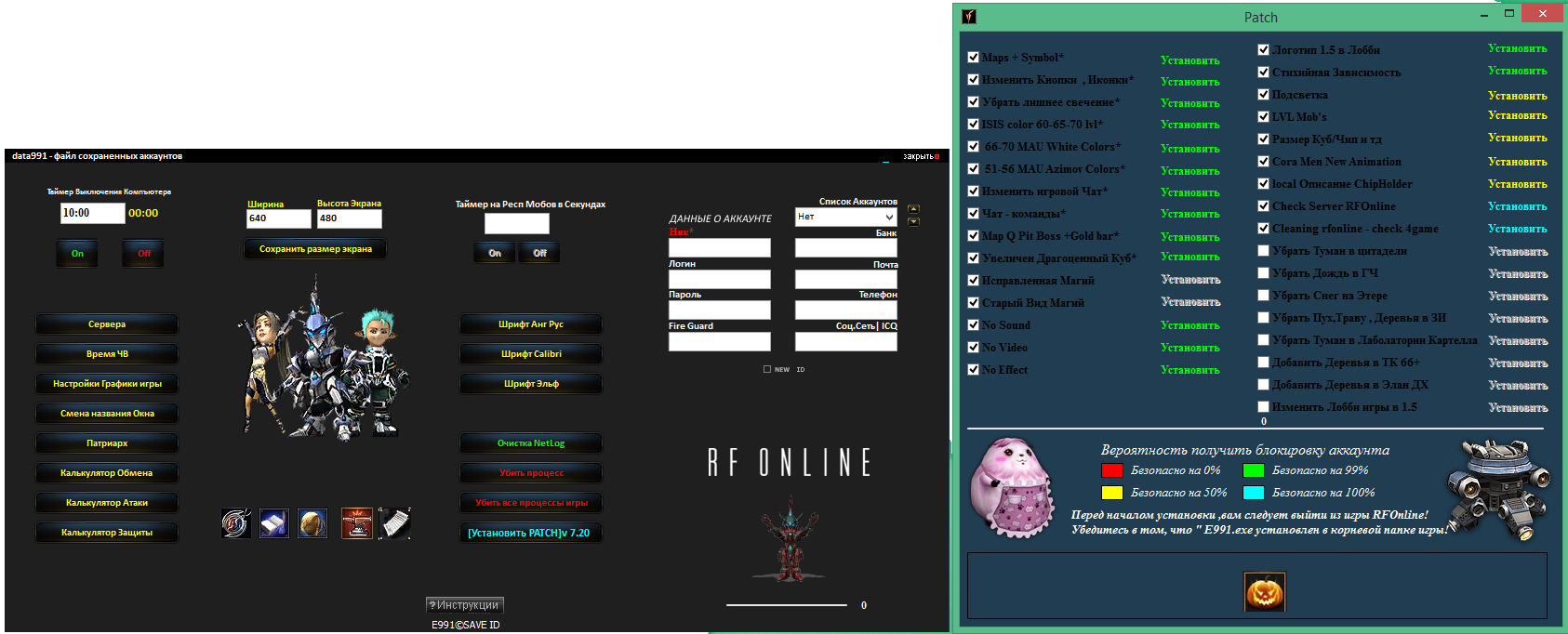This screenshot has height=634, width=1568.
Task: Enable Убрать Дождь в ГЧ checkbox
Action: coord(1263,272)
